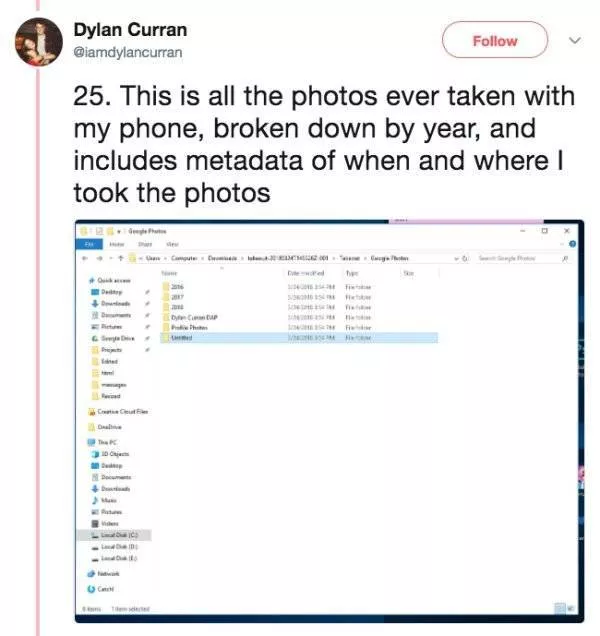Switch to the View ribbon tab
Viewport: 600px width, 636px height.
click(172, 243)
